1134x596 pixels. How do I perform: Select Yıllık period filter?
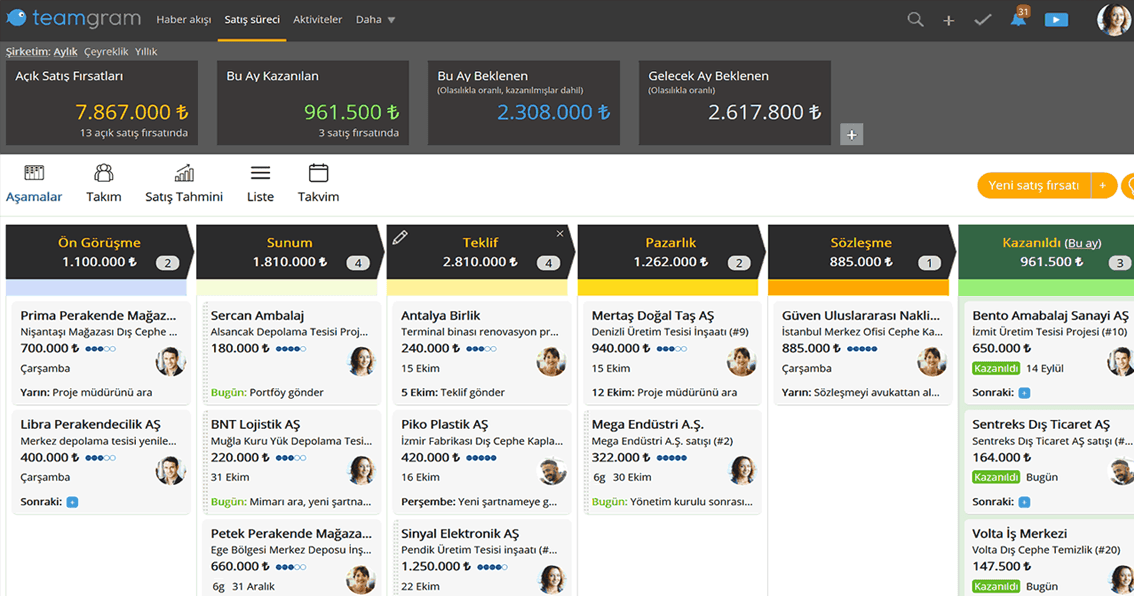pyautogui.click(x=146, y=51)
